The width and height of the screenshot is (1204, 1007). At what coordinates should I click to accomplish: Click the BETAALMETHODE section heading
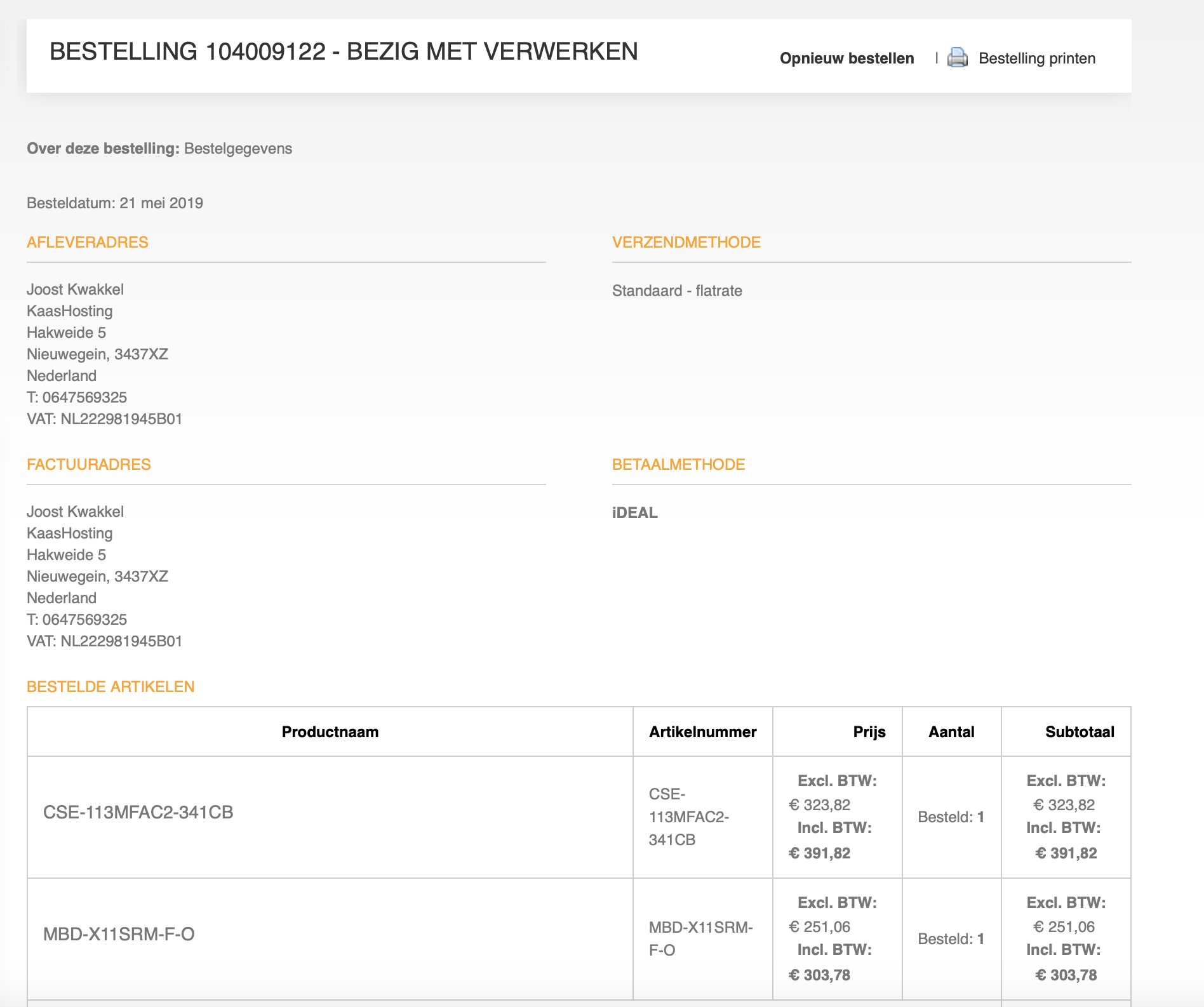tap(678, 464)
